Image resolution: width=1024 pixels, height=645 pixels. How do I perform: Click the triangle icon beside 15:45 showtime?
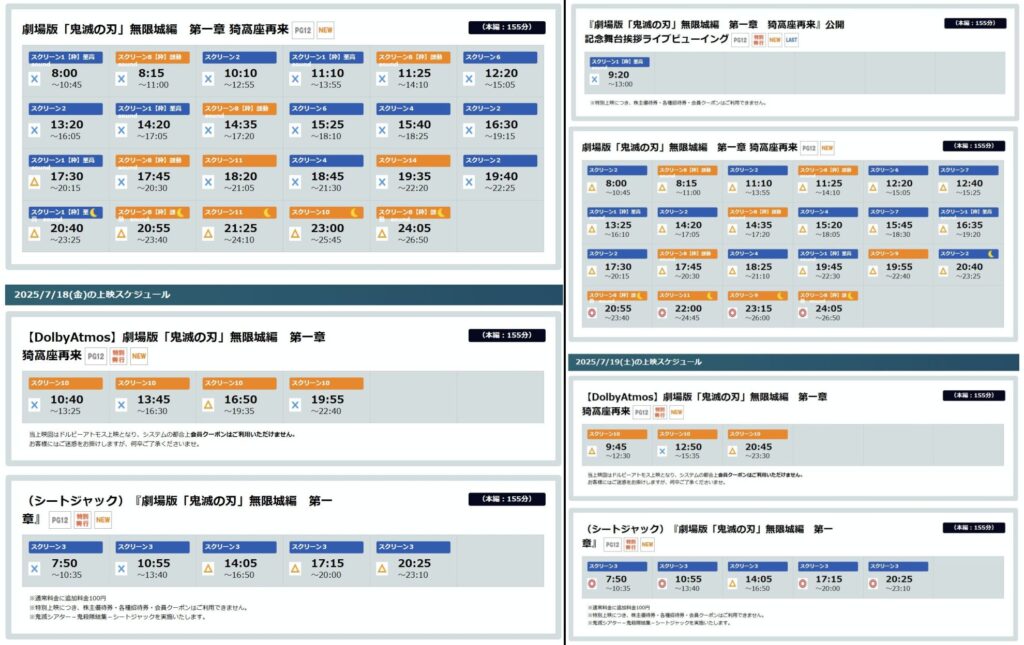[873, 229]
